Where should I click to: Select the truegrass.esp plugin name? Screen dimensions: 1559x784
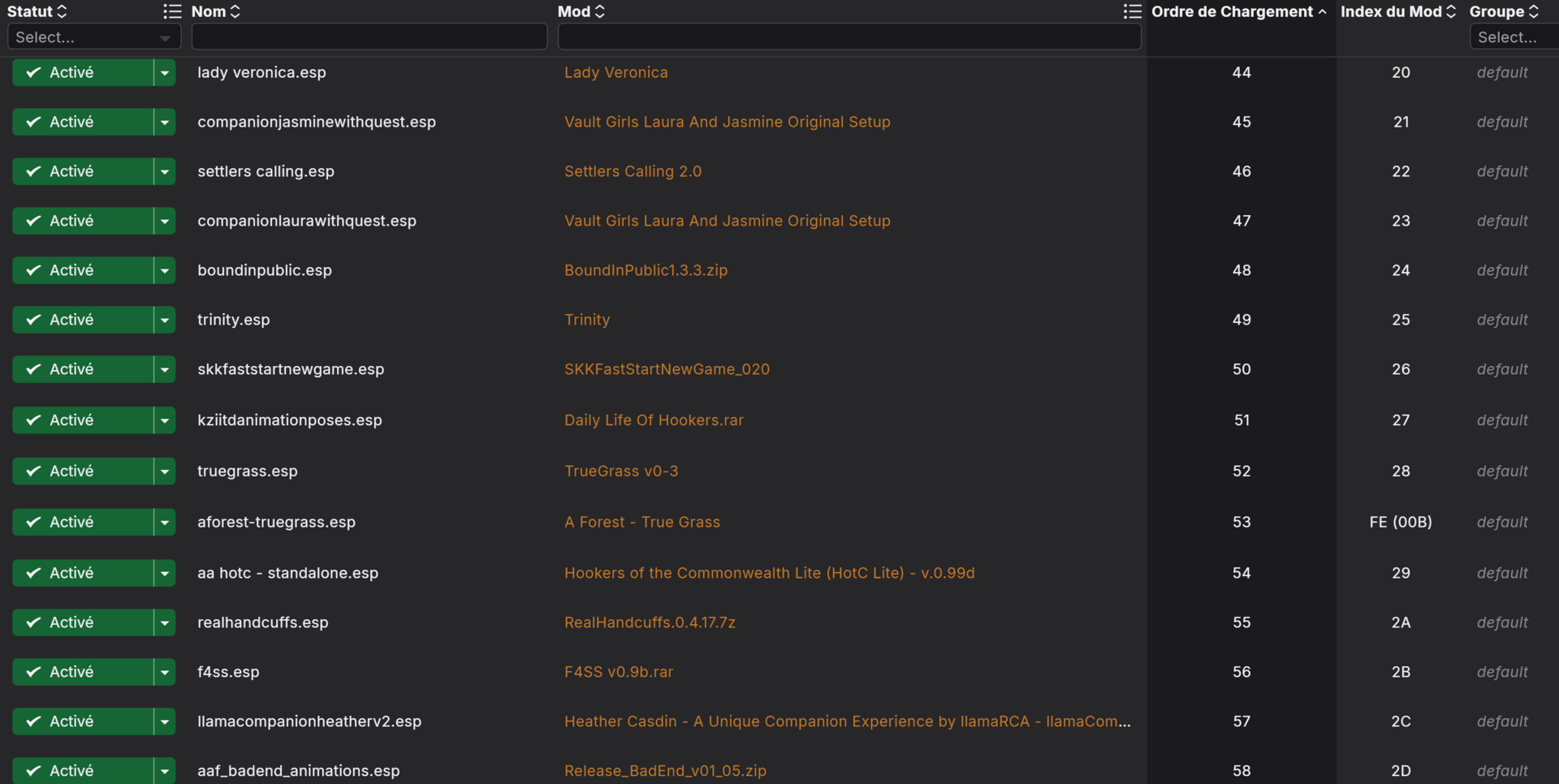coord(248,472)
